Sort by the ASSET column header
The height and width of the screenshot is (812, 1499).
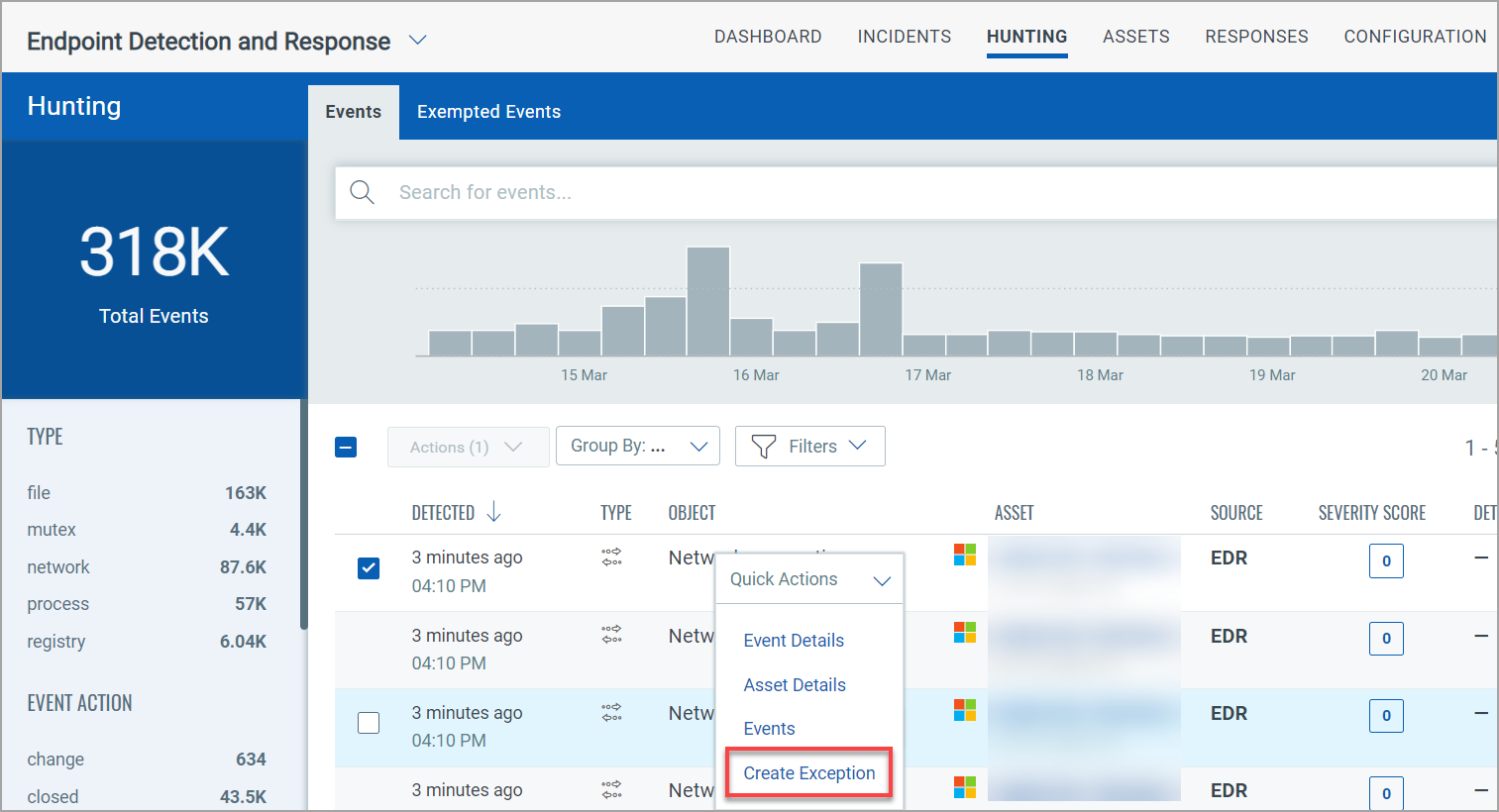click(1015, 513)
